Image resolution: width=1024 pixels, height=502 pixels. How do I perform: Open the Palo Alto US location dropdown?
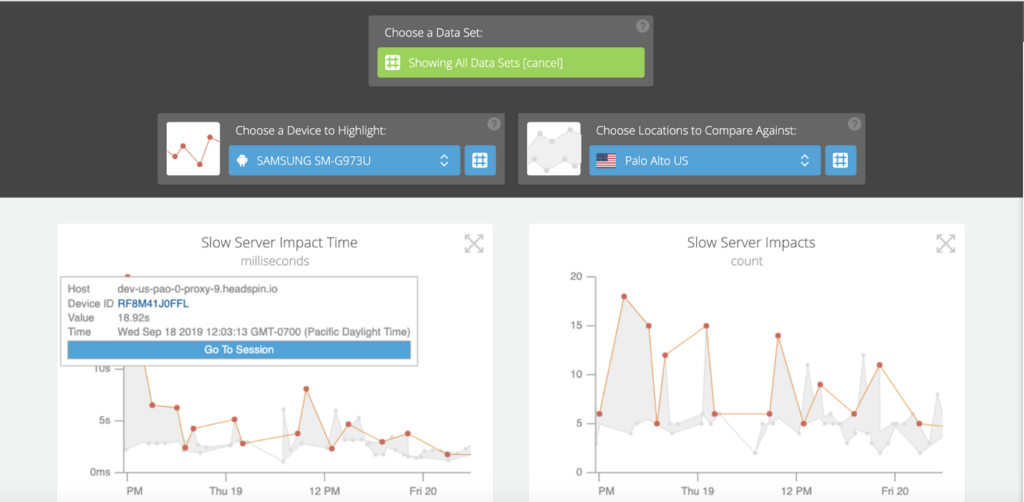[705, 161]
